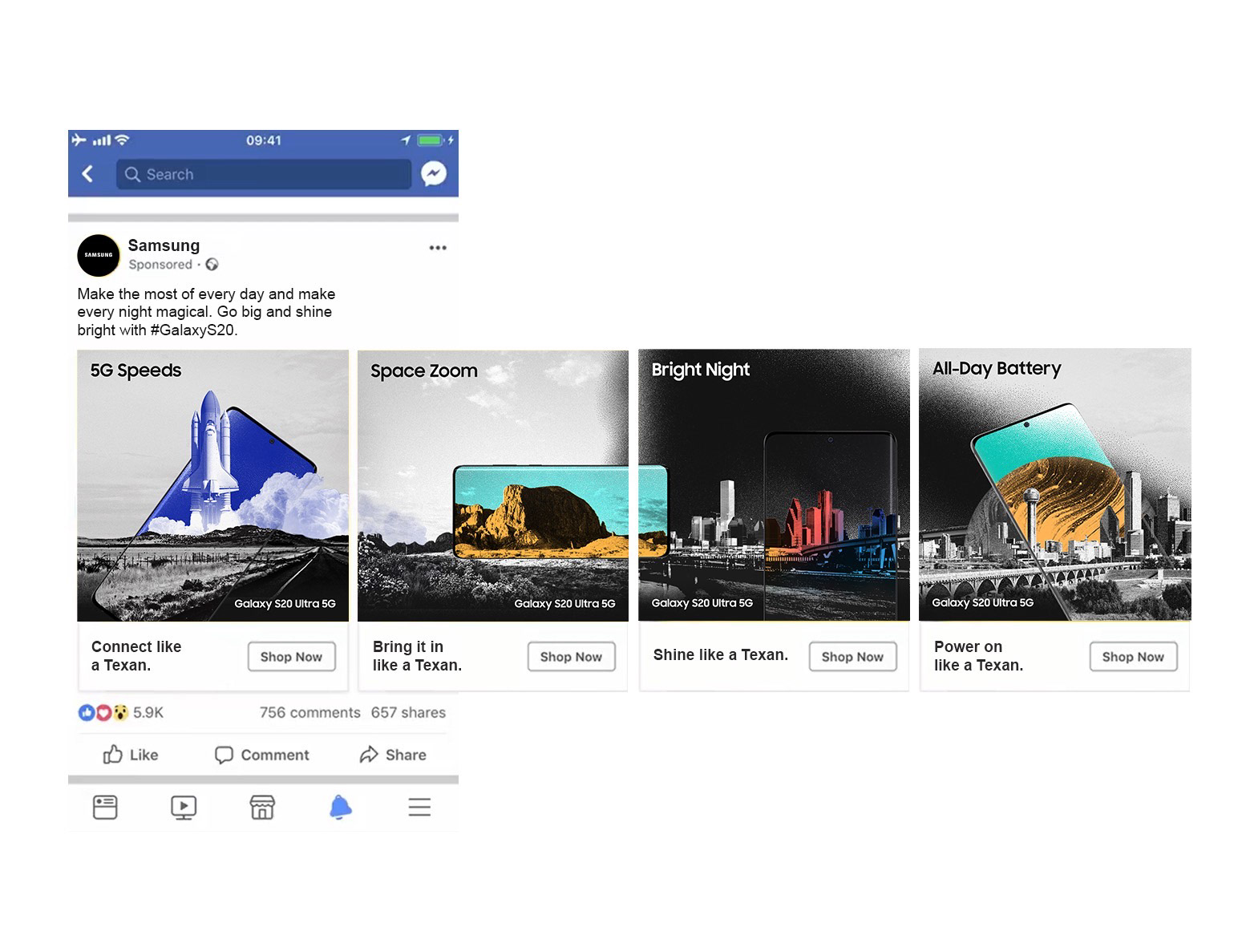Click the All-Day Battery title text
1246x952 pixels.
997,369
